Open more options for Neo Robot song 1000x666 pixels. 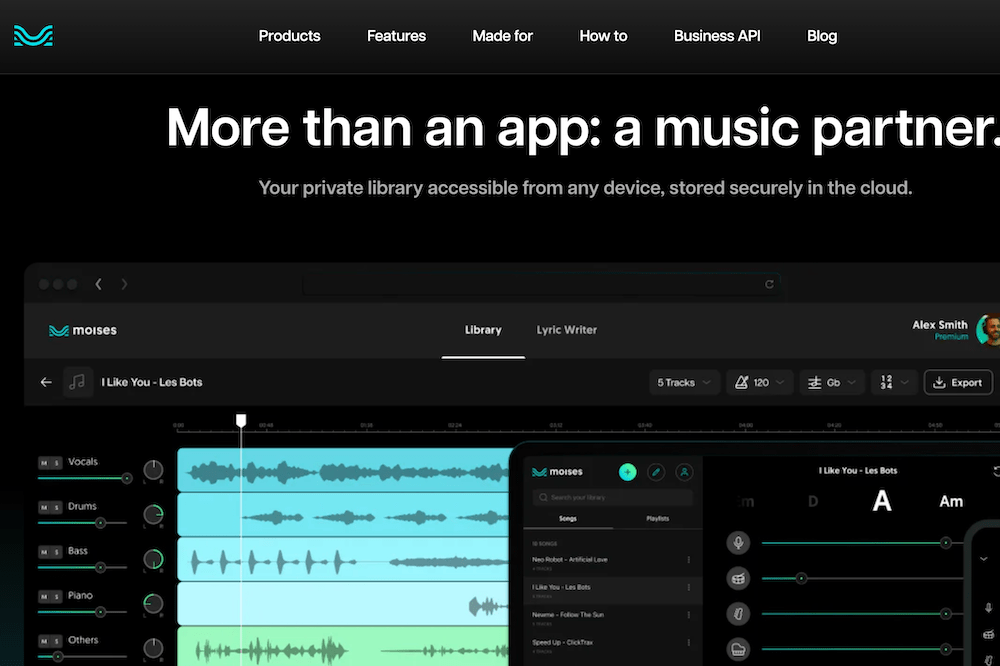(x=689, y=560)
